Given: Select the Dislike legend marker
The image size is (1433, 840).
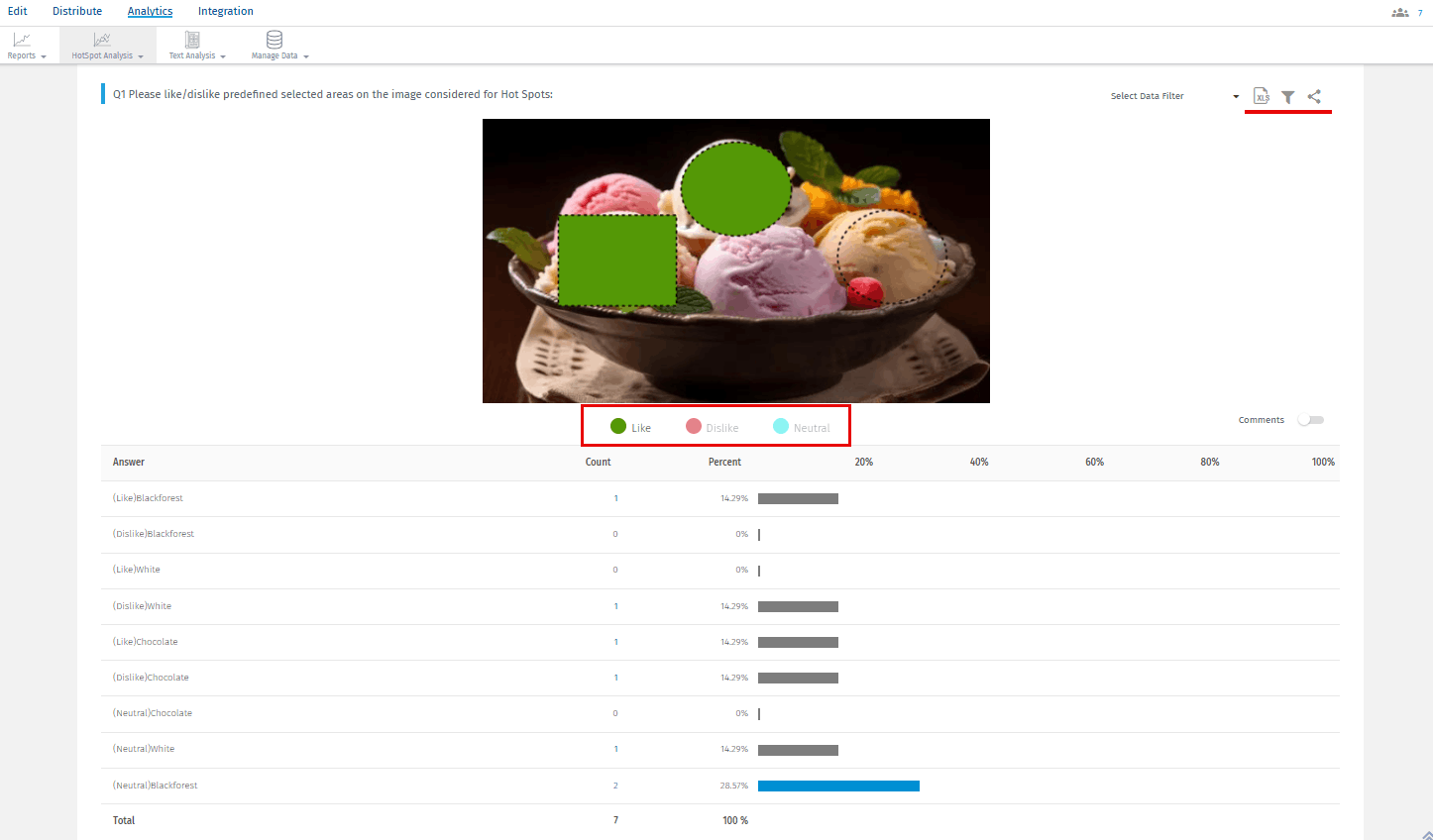Looking at the screenshot, I should pyautogui.click(x=694, y=426).
